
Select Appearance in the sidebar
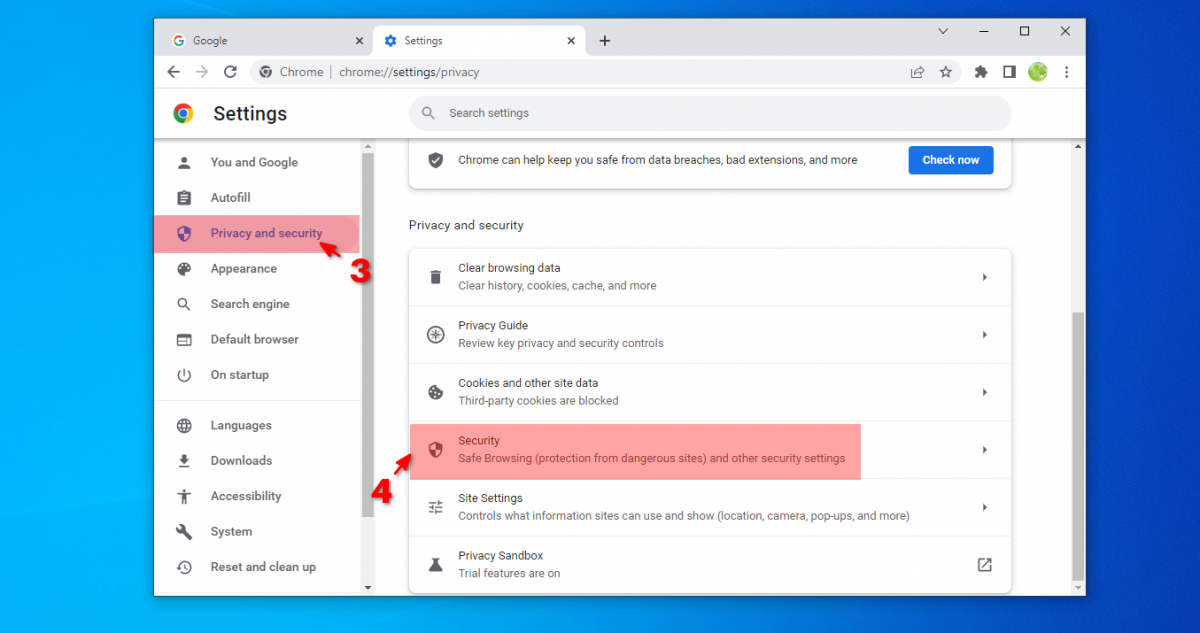coord(243,269)
